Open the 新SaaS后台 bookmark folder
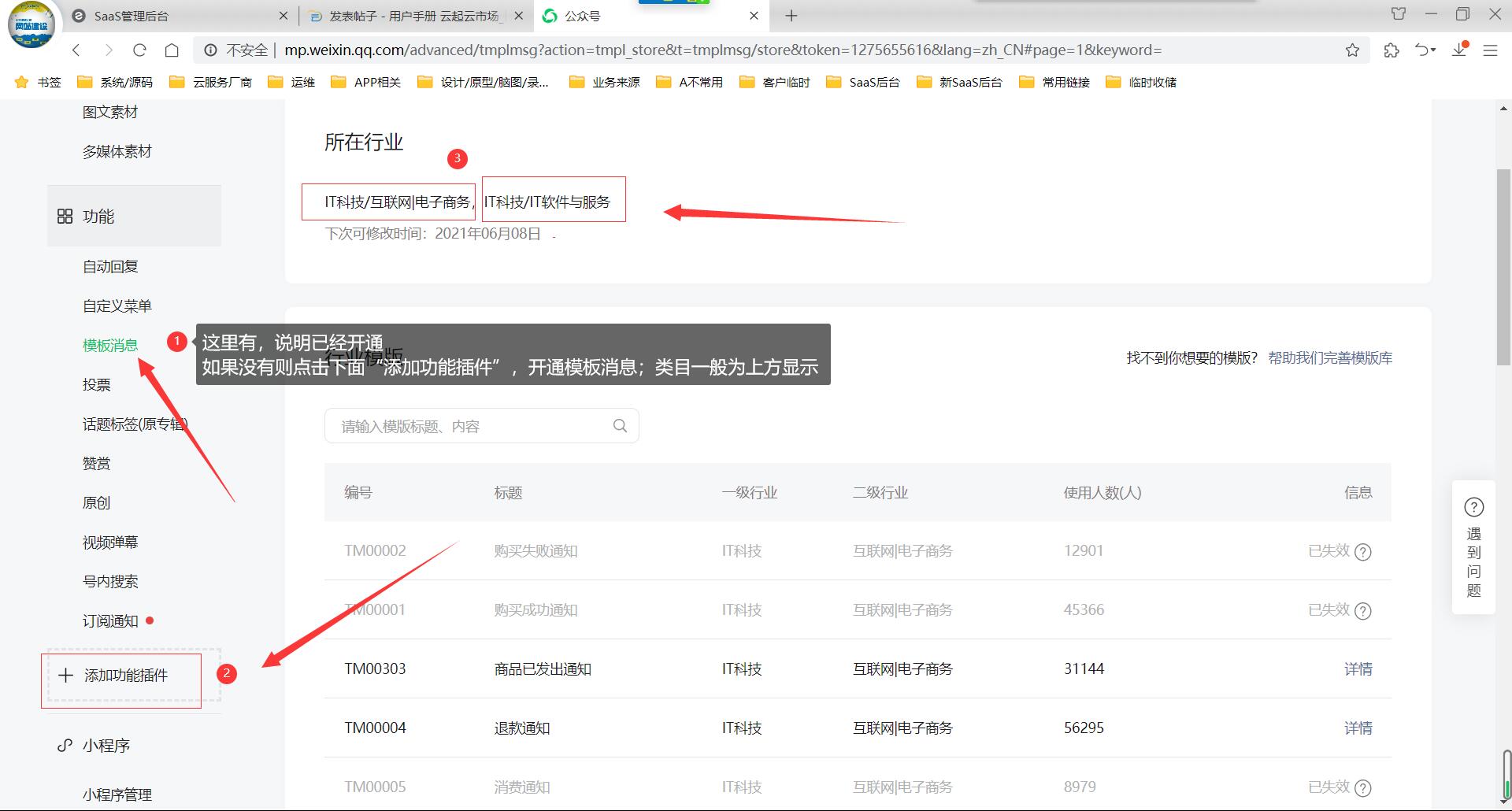 click(x=959, y=82)
